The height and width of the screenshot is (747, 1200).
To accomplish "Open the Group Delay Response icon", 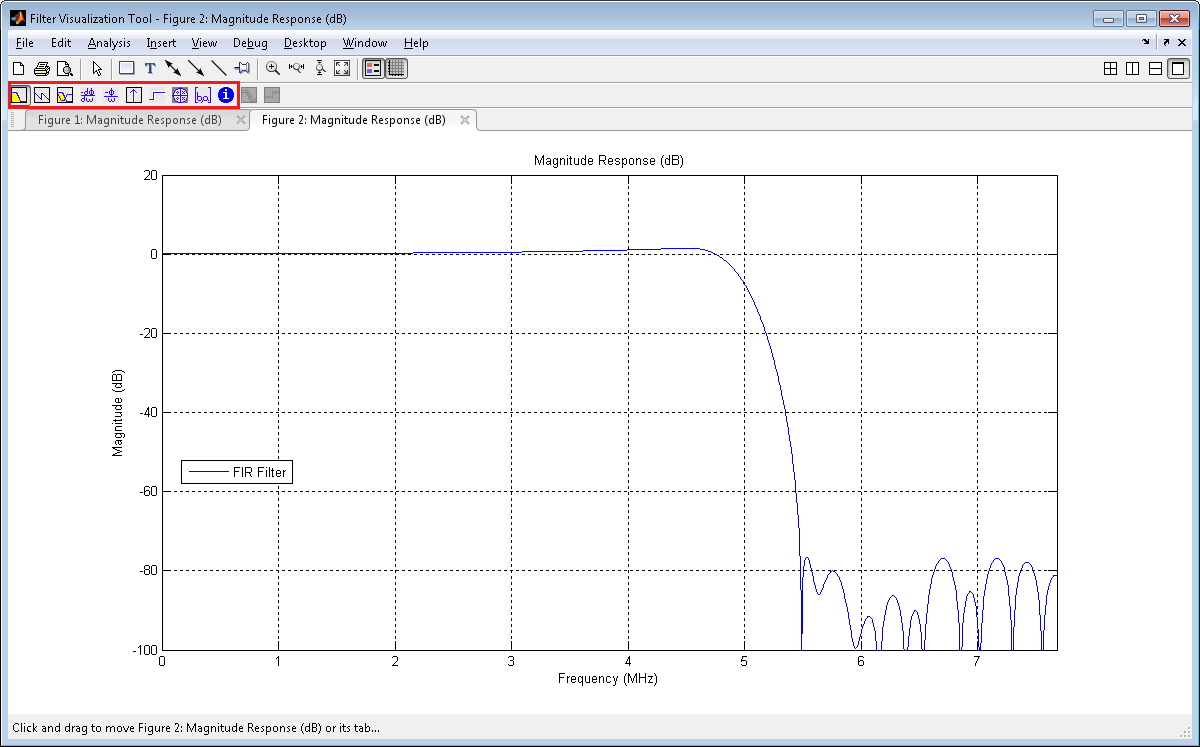I will coord(88,96).
